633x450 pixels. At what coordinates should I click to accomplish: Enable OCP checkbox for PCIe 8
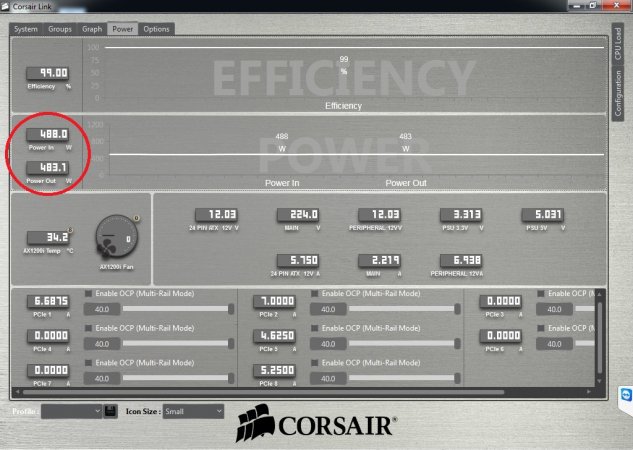314,363
